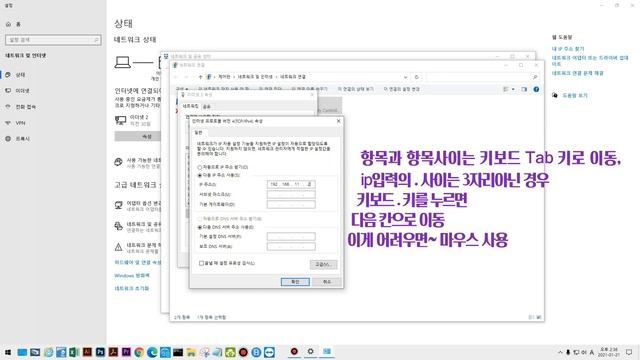Click 연결의 설정 변경 toolbar command

coord(402,89)
